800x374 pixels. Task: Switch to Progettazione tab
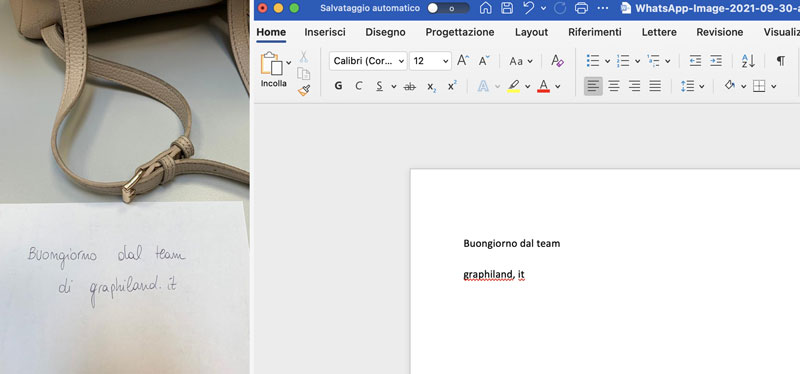click(460, 32)
